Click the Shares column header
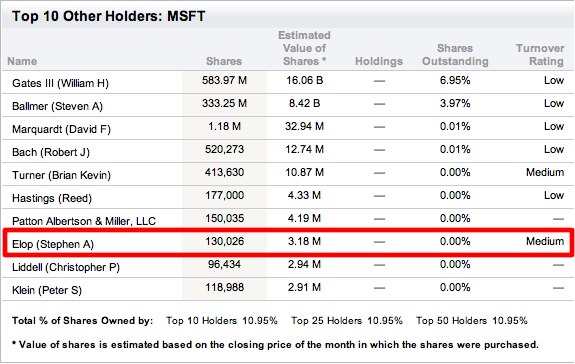Viewport: 575px width, 364px height. coord(224,61)
